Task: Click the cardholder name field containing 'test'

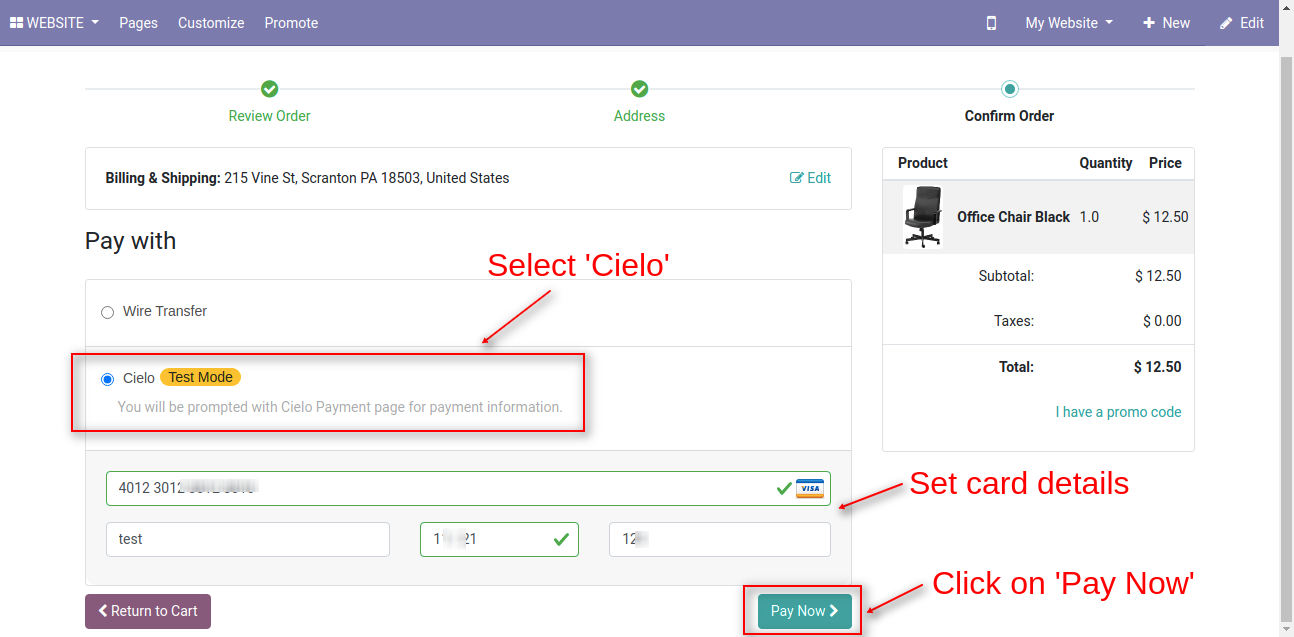Action: point(248,539)
